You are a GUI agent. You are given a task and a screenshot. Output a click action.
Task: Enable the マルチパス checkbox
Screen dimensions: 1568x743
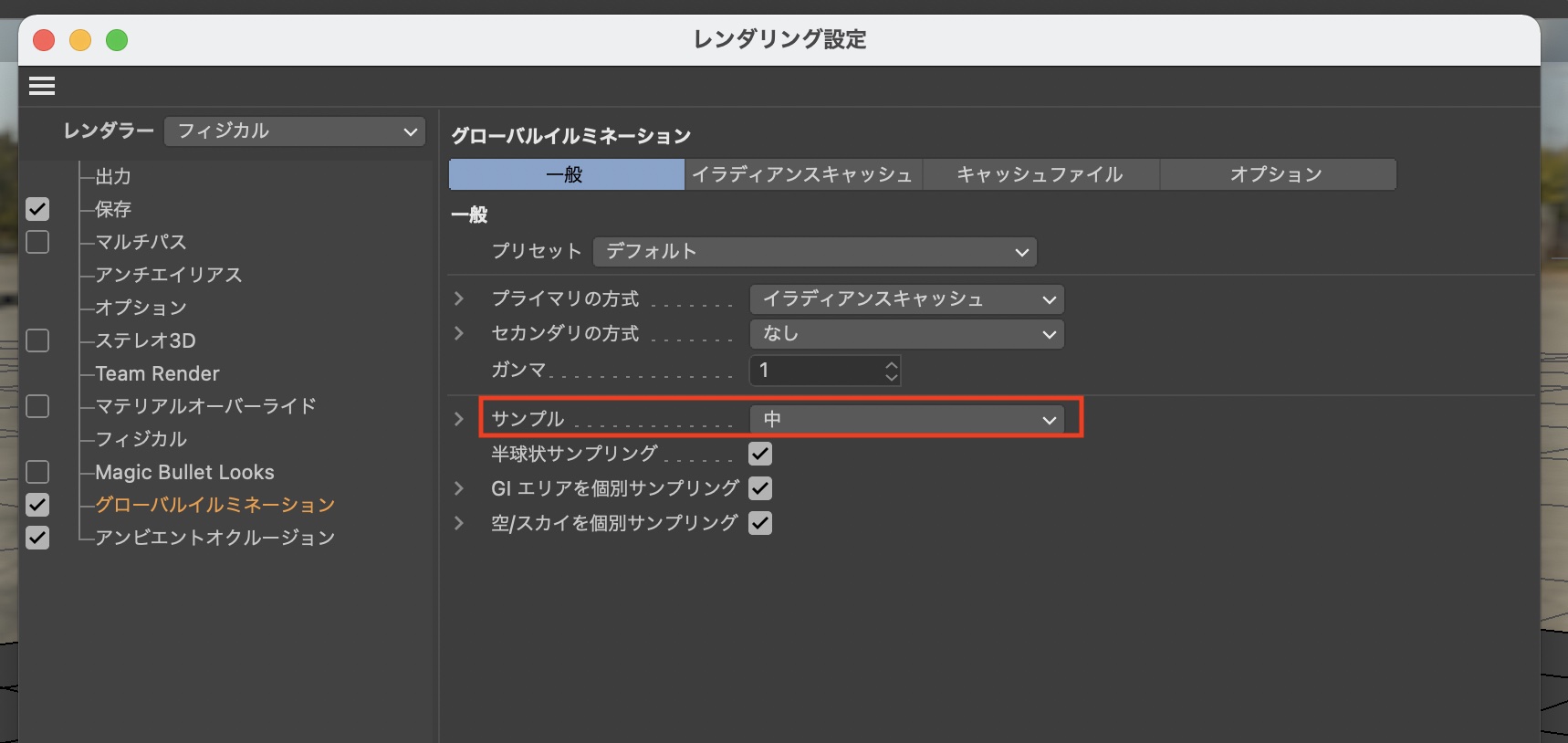pyautogui.click(x=37, y=242)
